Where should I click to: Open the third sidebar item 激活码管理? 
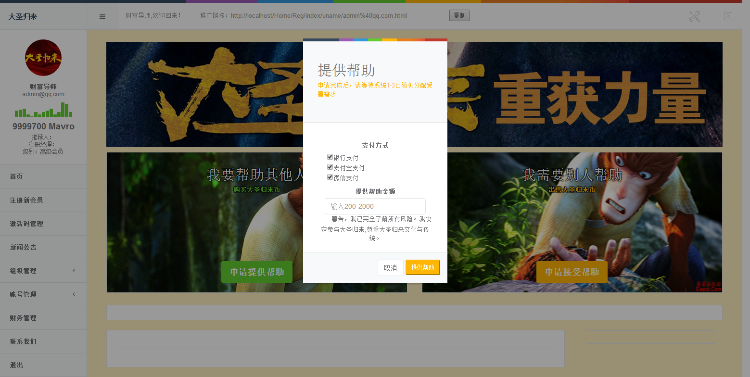[43, 223]
